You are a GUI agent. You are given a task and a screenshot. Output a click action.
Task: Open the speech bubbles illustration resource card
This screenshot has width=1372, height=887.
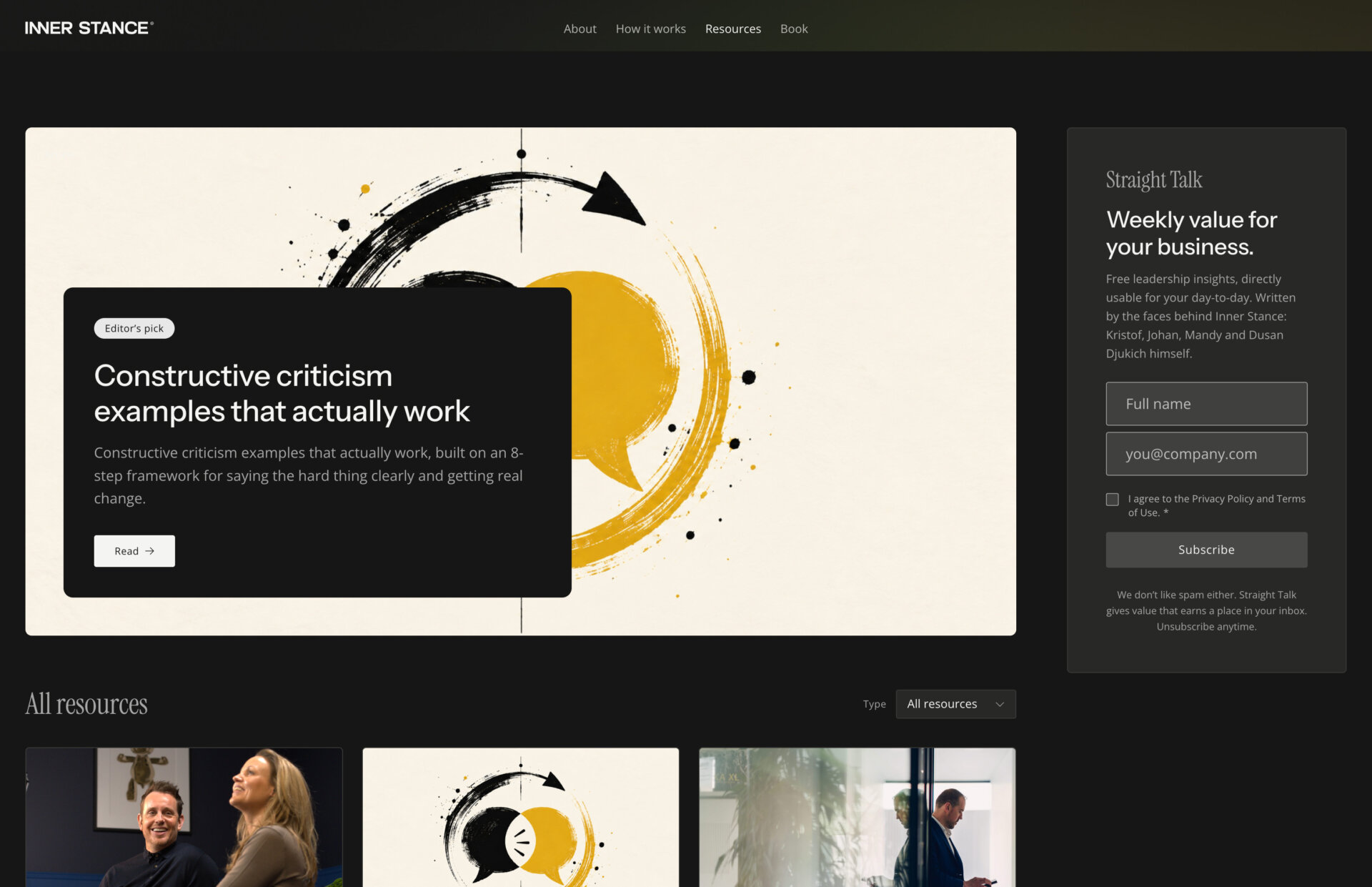520,817
